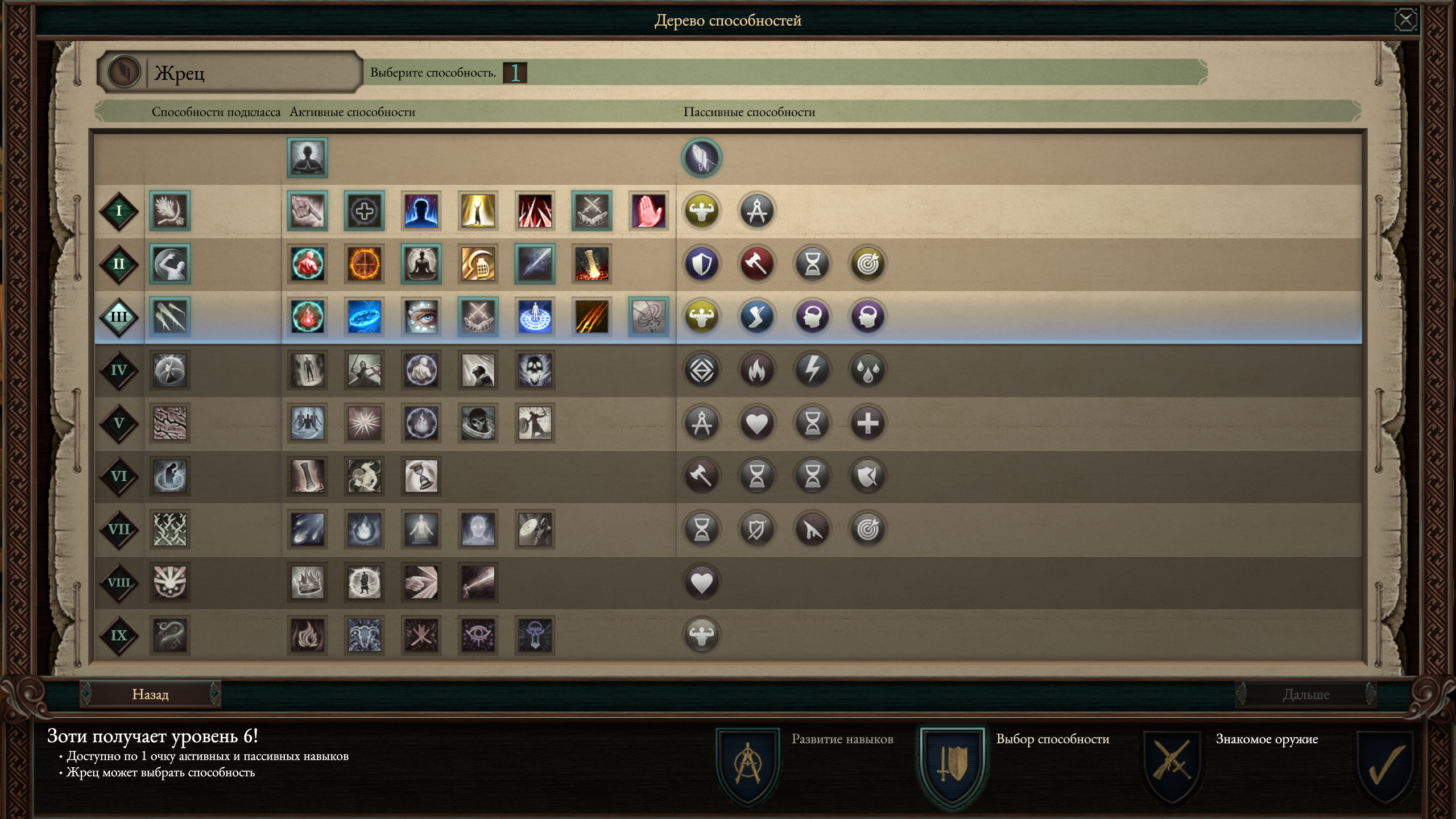Select the skull ability icon in row IV

pos(535,370)
